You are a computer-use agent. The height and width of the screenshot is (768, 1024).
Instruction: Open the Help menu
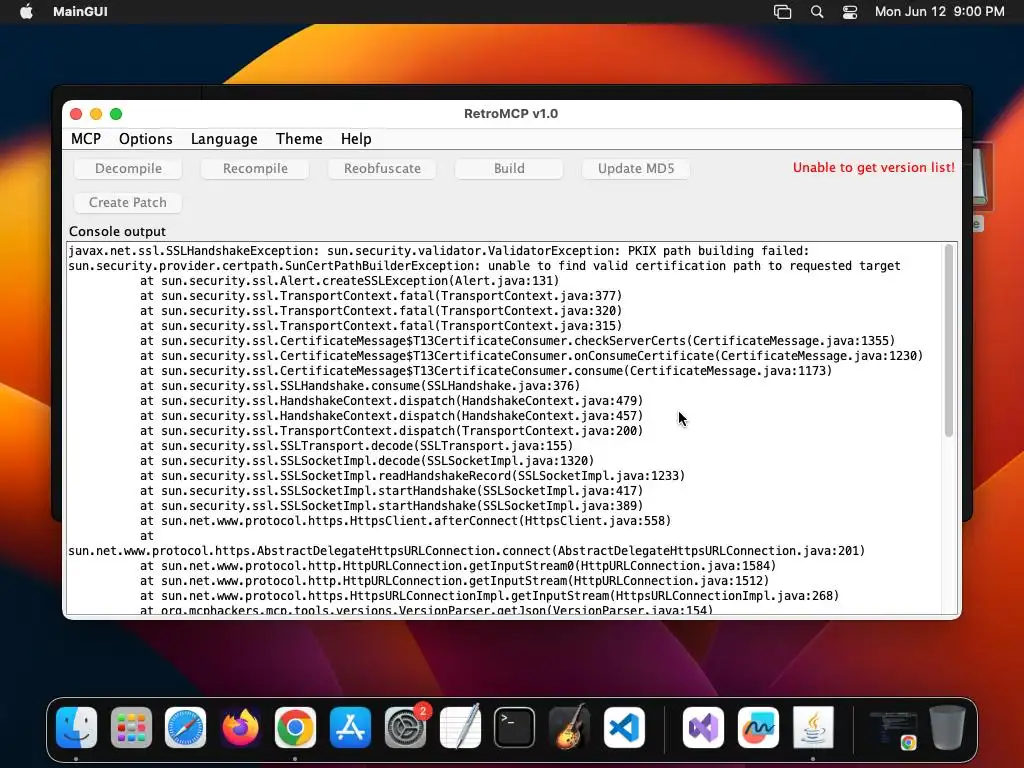click(x=356, y=138)
